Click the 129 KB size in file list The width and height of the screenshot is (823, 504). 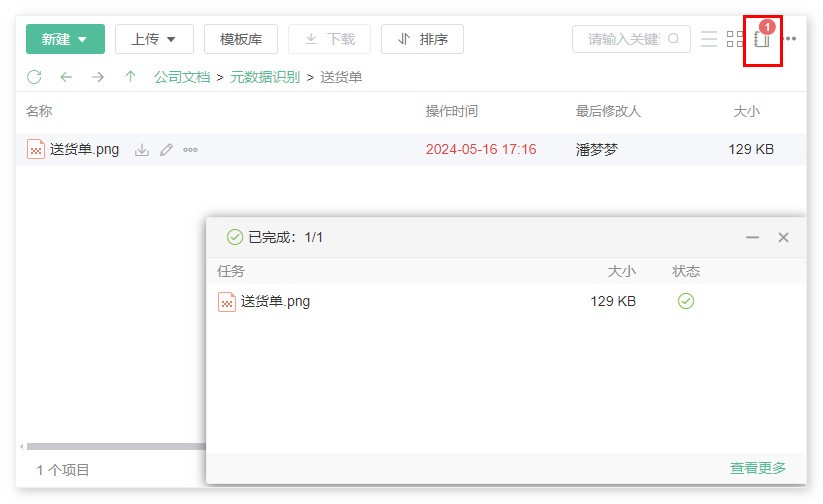click(x=751, y=150)
